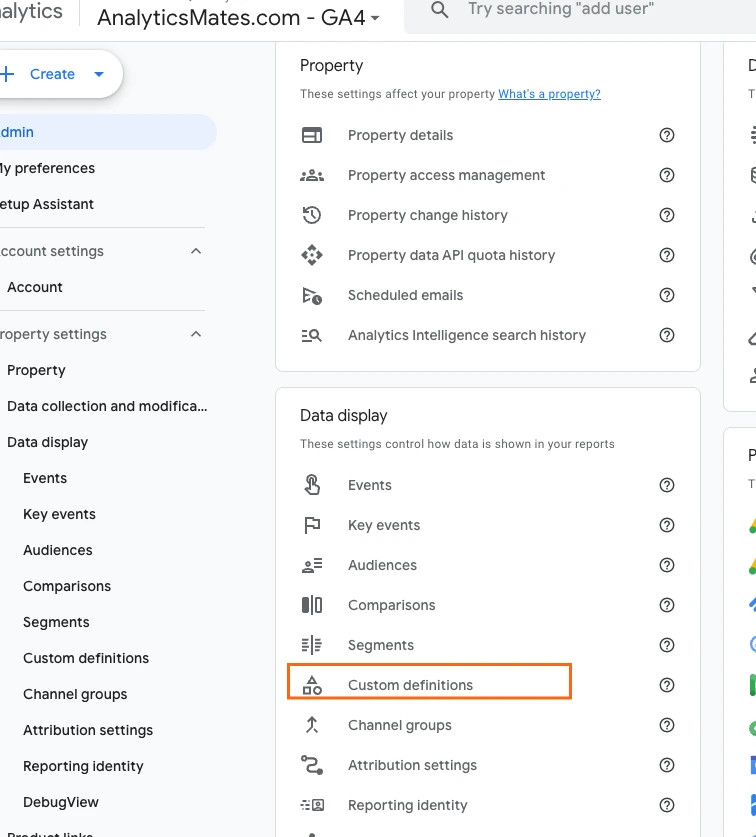The image size is (756, 837).
Task: Collapse the Property settings section
Action: tap(196, 334)
